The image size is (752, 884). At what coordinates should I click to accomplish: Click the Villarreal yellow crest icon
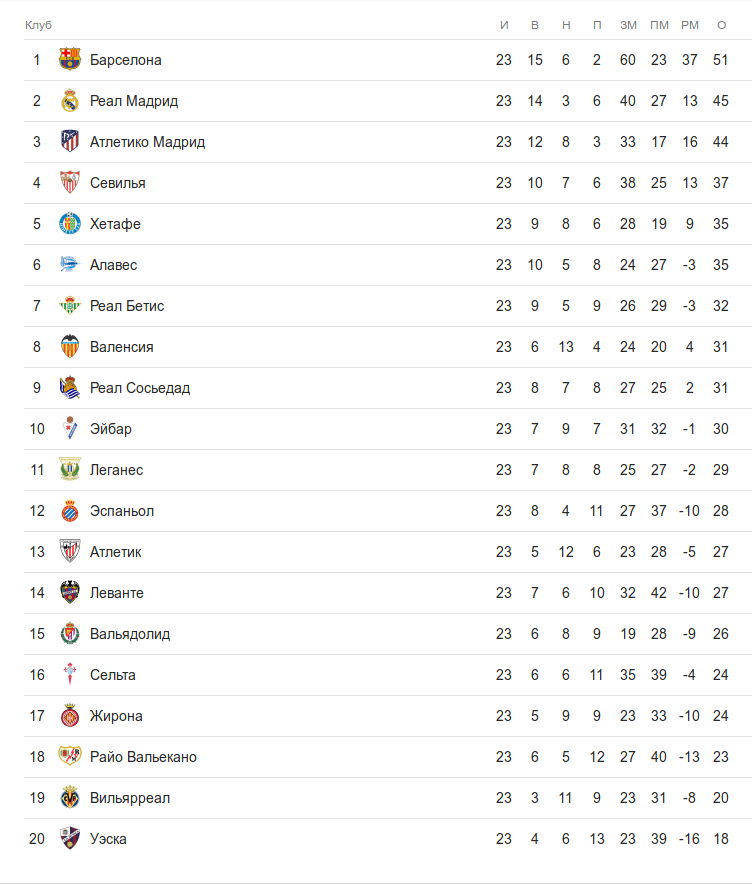coord(69,798)
